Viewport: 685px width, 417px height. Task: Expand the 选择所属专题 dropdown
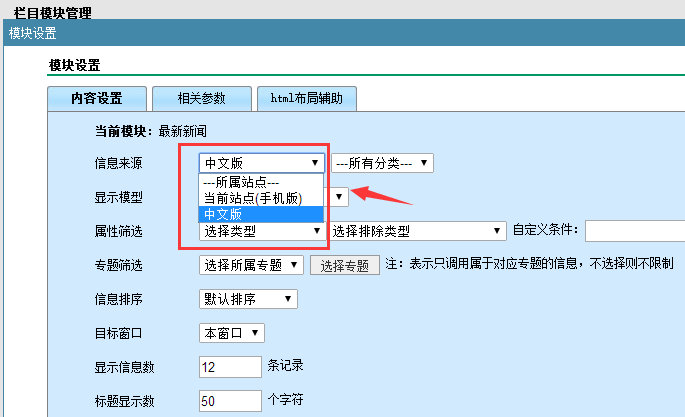tap(251, 265)
